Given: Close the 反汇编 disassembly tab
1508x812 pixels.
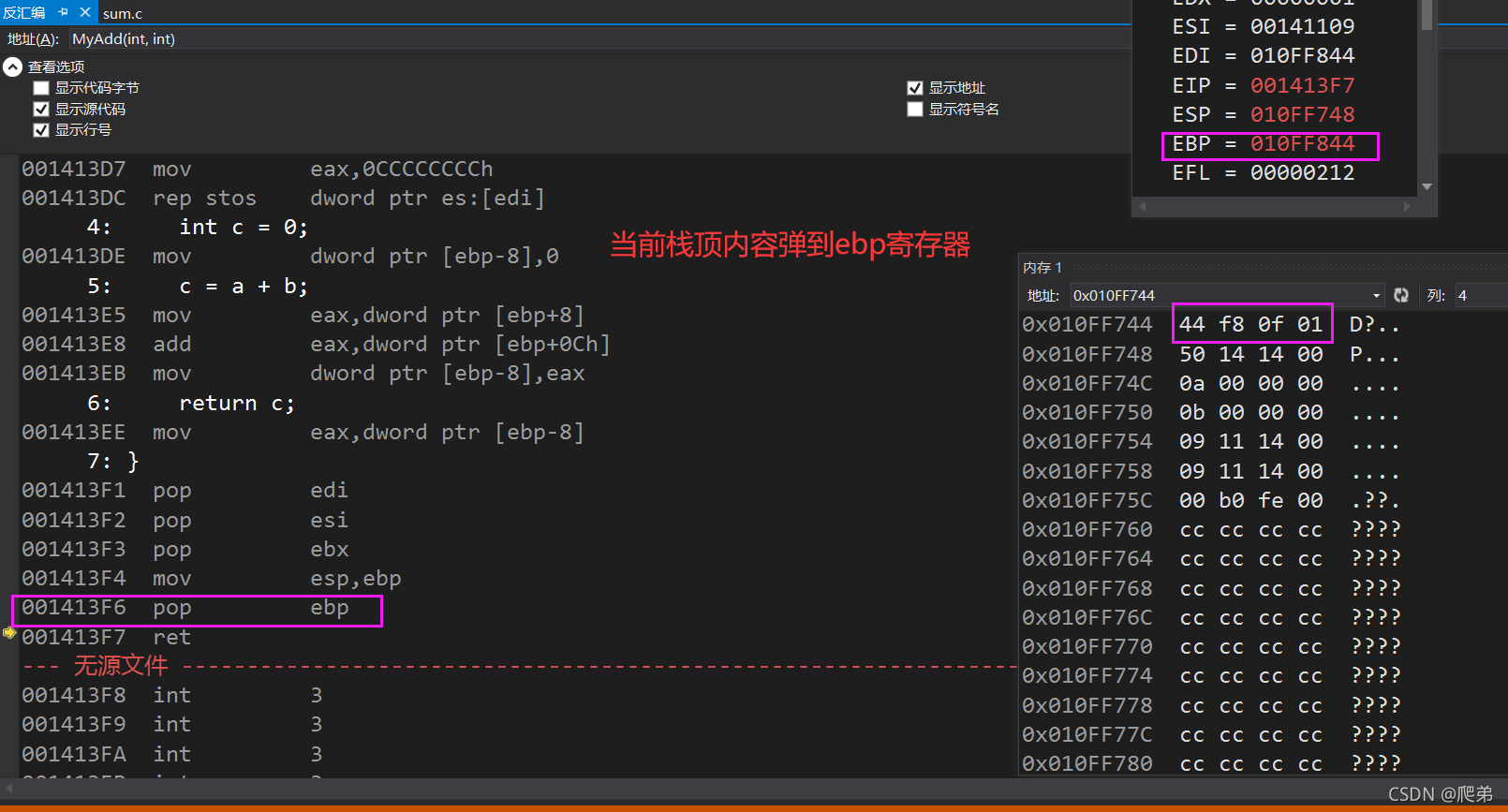Looking at the screenshot, I should (84, 12).
